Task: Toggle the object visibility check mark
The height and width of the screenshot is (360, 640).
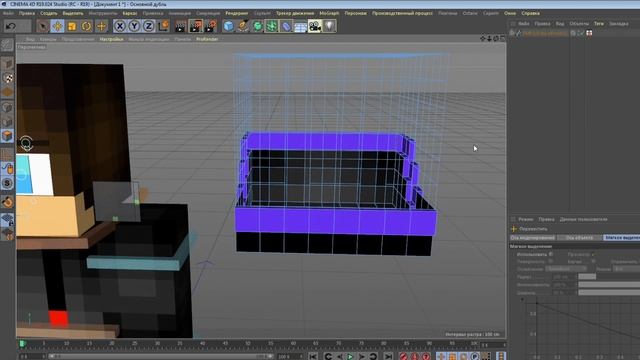Action: point(582,33)
